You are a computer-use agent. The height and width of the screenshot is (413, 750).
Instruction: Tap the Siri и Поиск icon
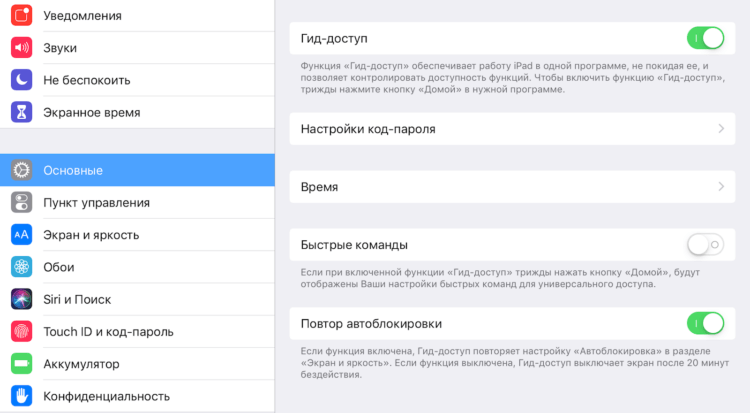(x=22, y=299)
